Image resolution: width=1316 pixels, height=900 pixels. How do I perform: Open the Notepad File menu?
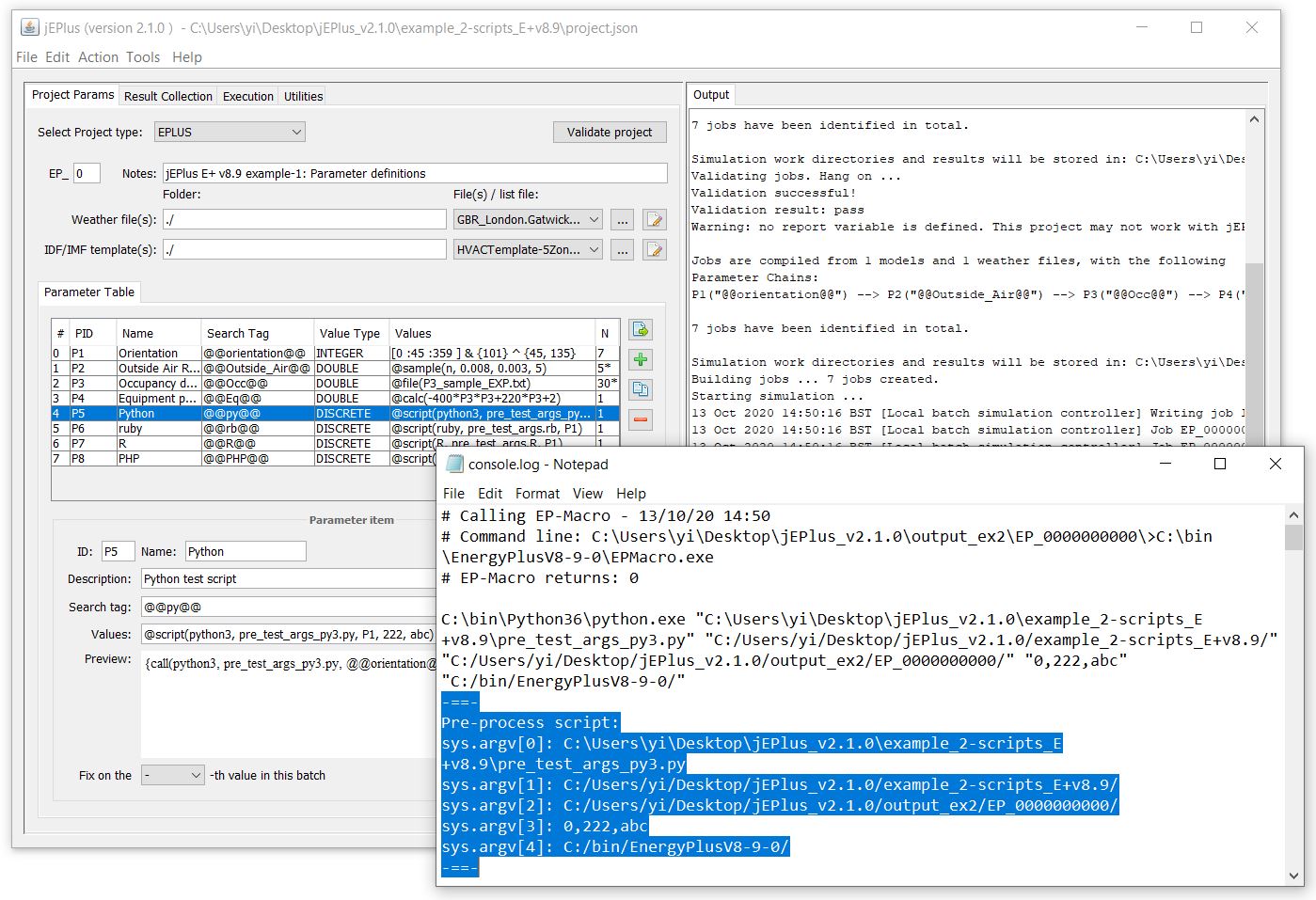click(x=453, y=493)
